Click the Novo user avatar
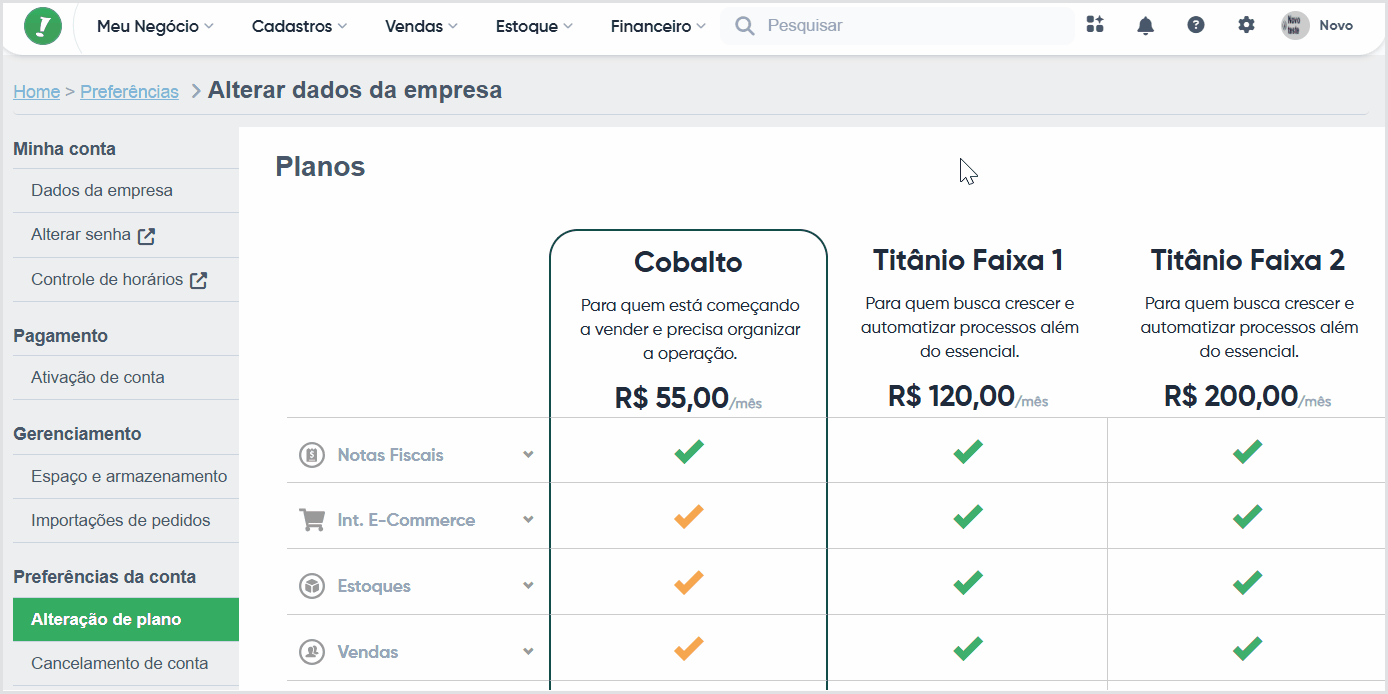 tap(1295, 26)
